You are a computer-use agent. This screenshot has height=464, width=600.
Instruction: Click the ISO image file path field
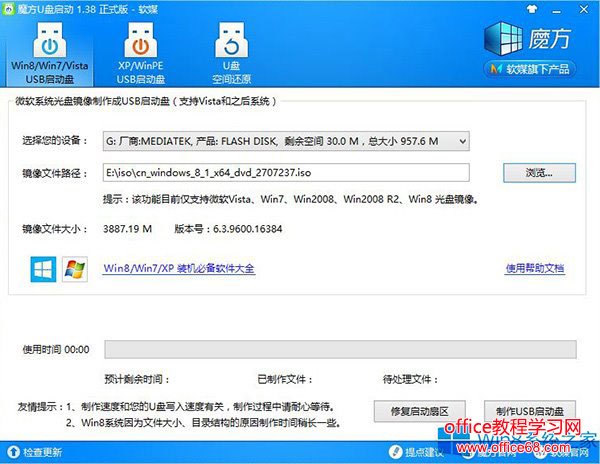(x=286, y=173)
